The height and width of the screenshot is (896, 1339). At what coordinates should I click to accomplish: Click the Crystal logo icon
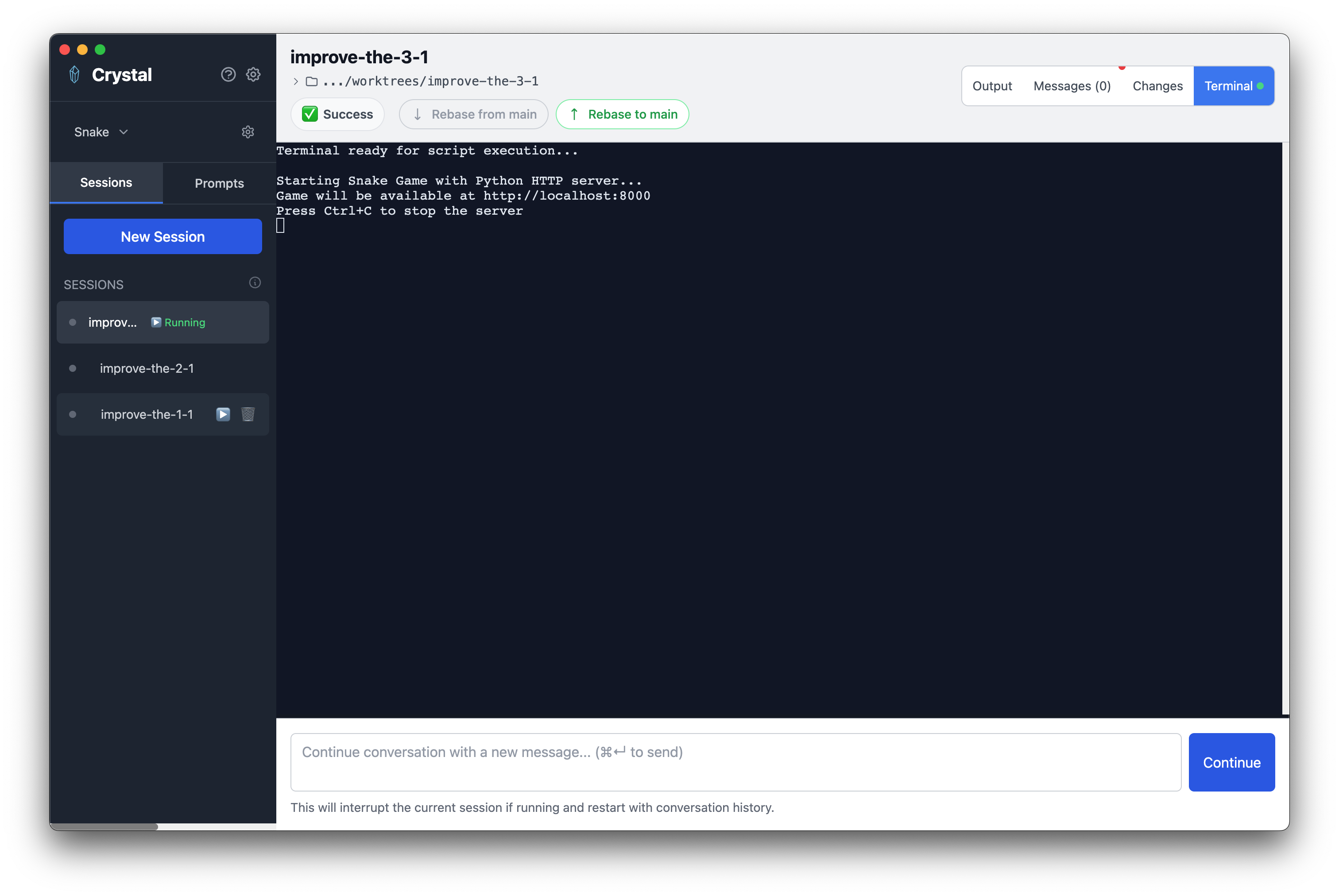tap(74, 75)
